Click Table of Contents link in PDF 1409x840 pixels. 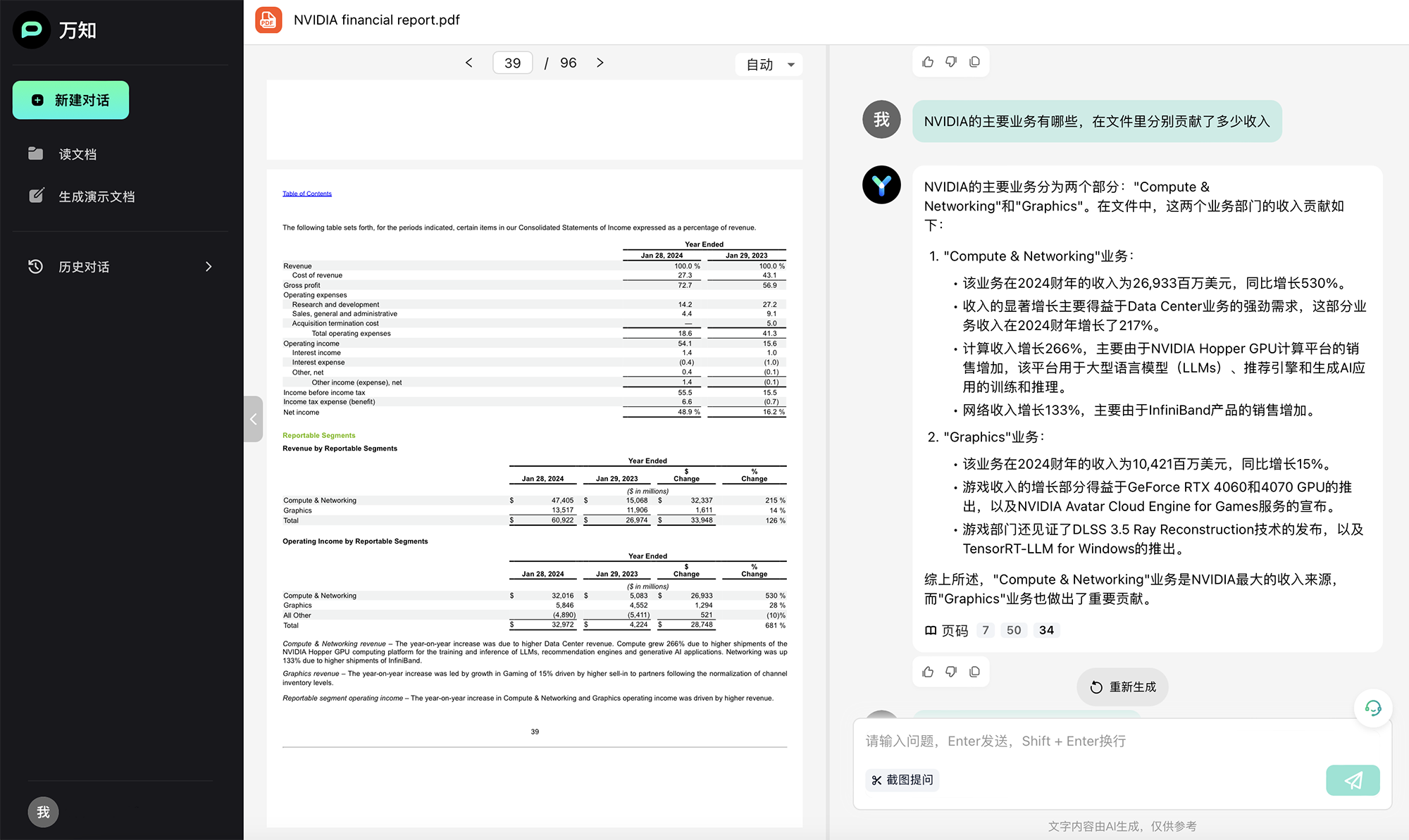pyautogui.click(x=307, y=194)
